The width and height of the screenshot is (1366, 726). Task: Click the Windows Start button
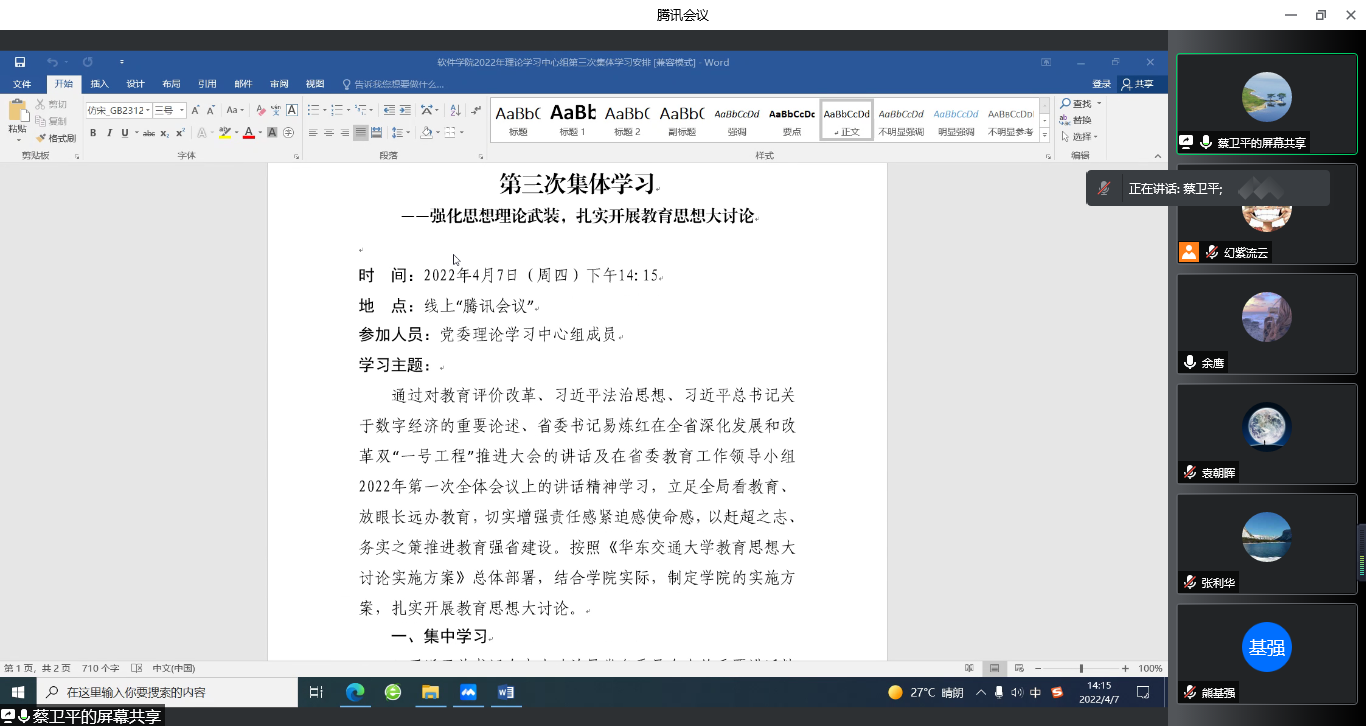click(18, 692)
